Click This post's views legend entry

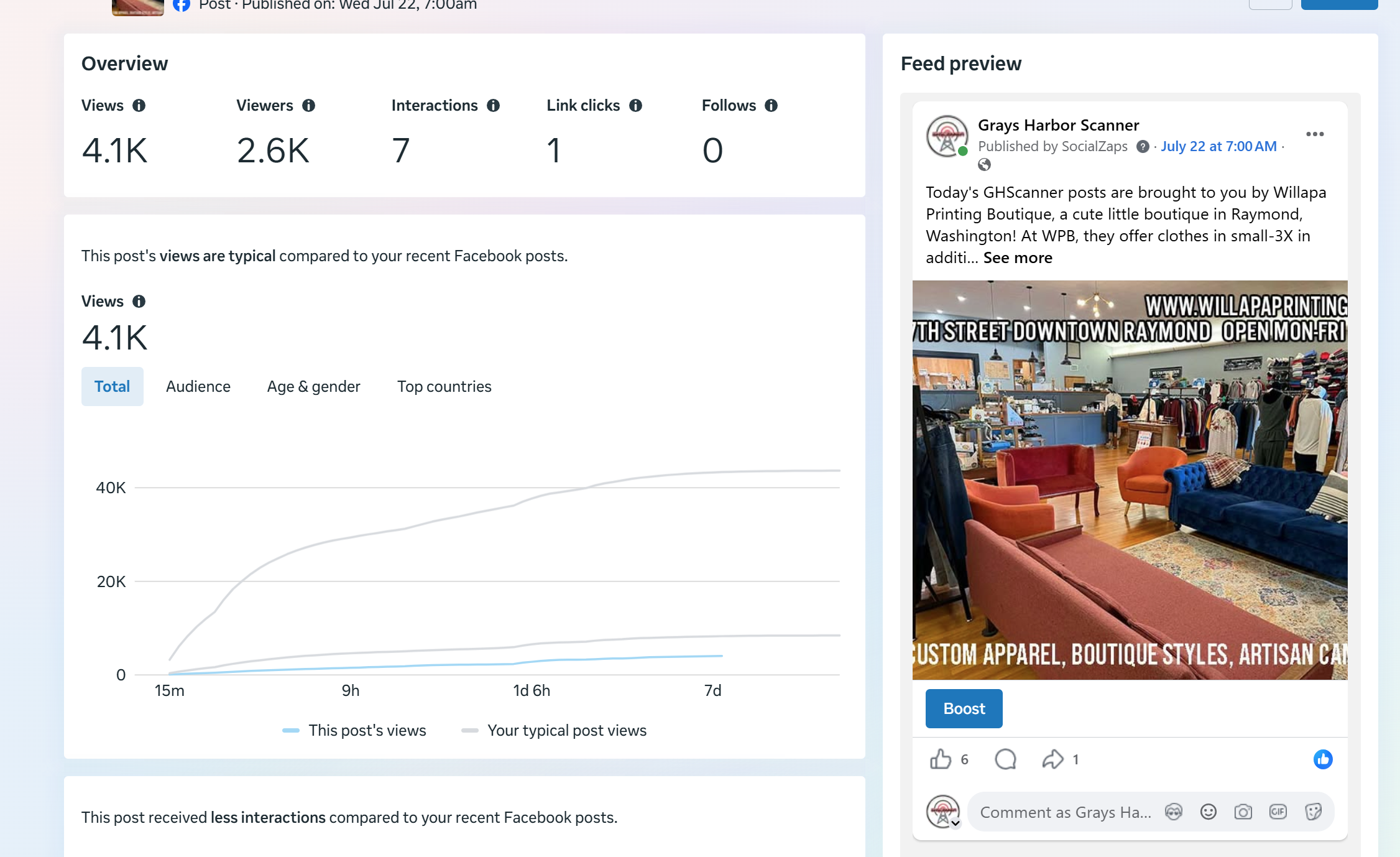click(x=354, y=731)
